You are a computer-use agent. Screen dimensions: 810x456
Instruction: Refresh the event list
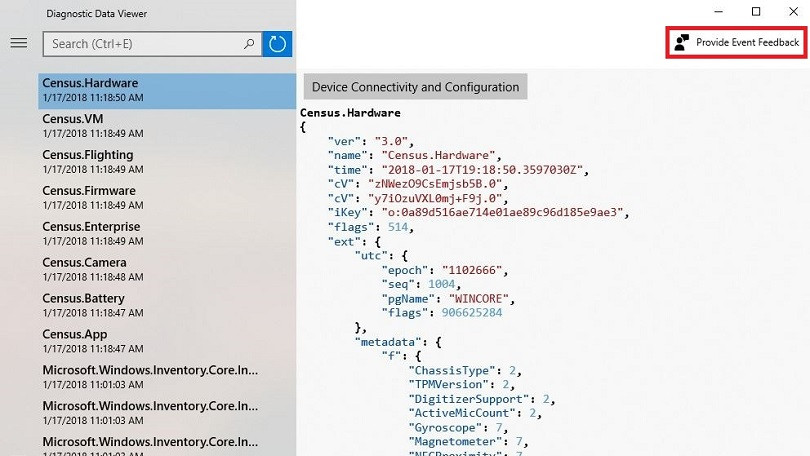[277, 44]
